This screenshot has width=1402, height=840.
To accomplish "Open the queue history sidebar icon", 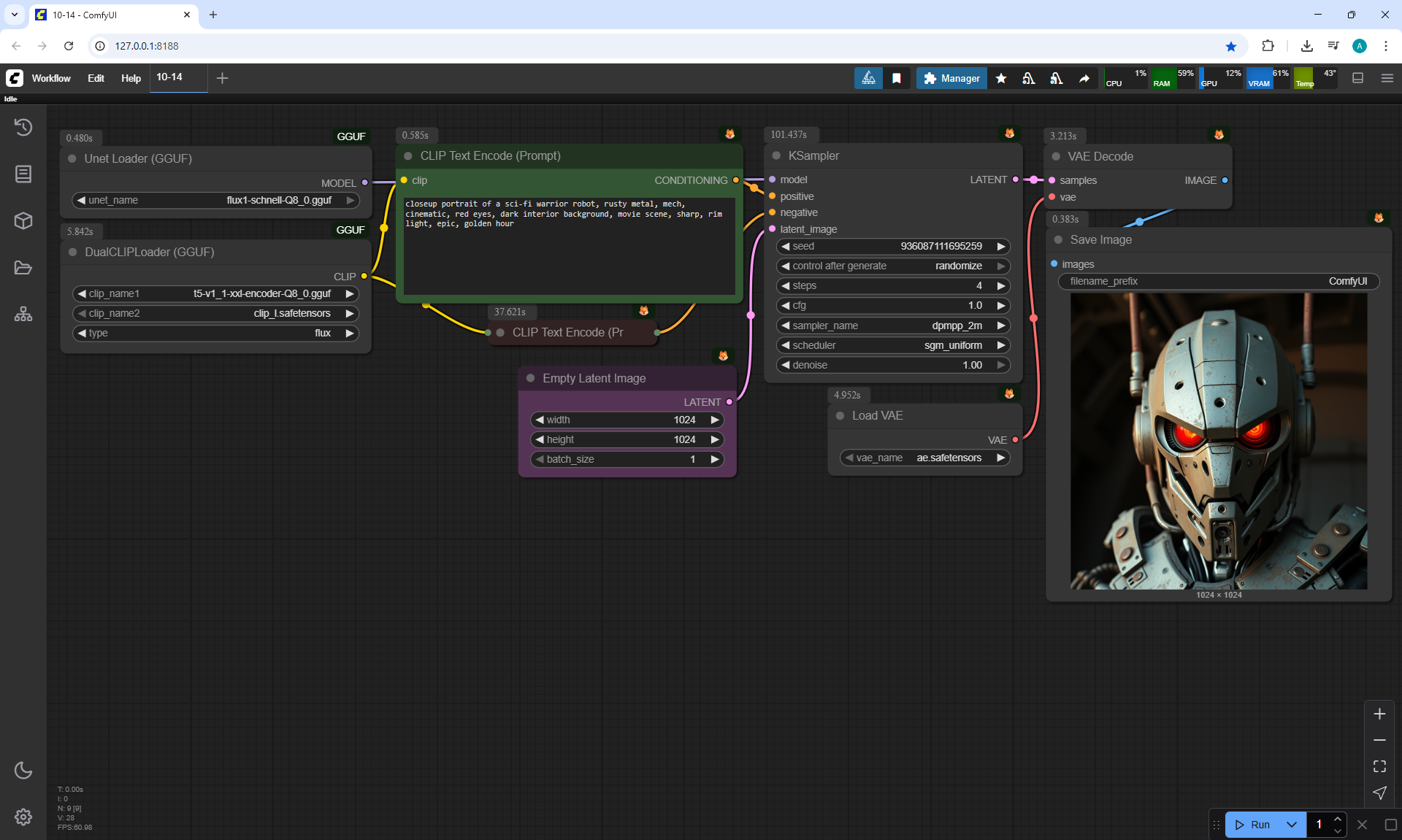I will coord(23,127).
